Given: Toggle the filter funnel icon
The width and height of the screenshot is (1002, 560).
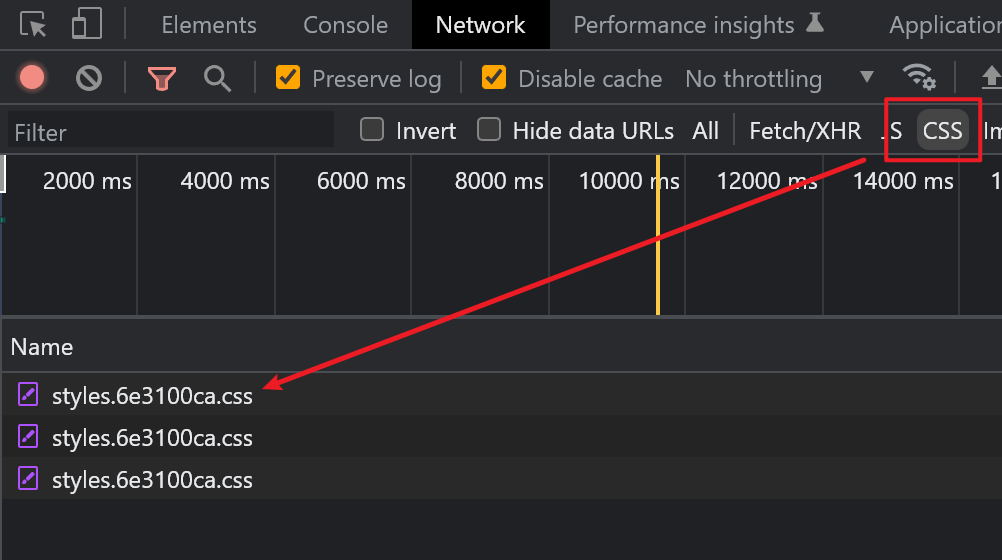Looking at the screenshot, I should coord(161,78).
